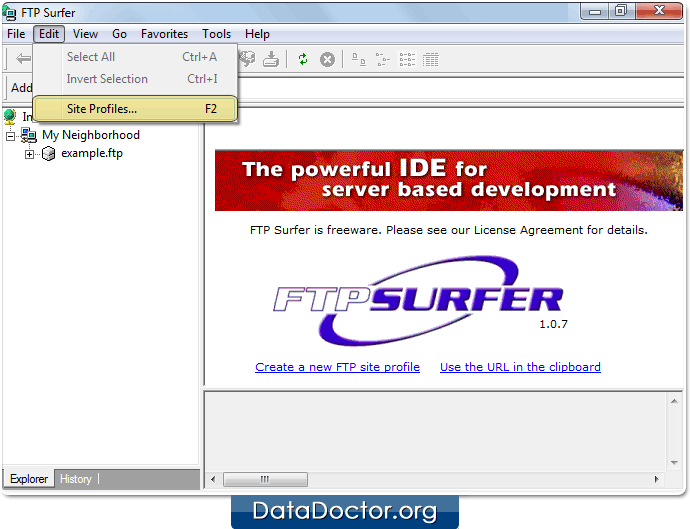Open the Help menu
The image size is (690, 529).
point(257,34)
